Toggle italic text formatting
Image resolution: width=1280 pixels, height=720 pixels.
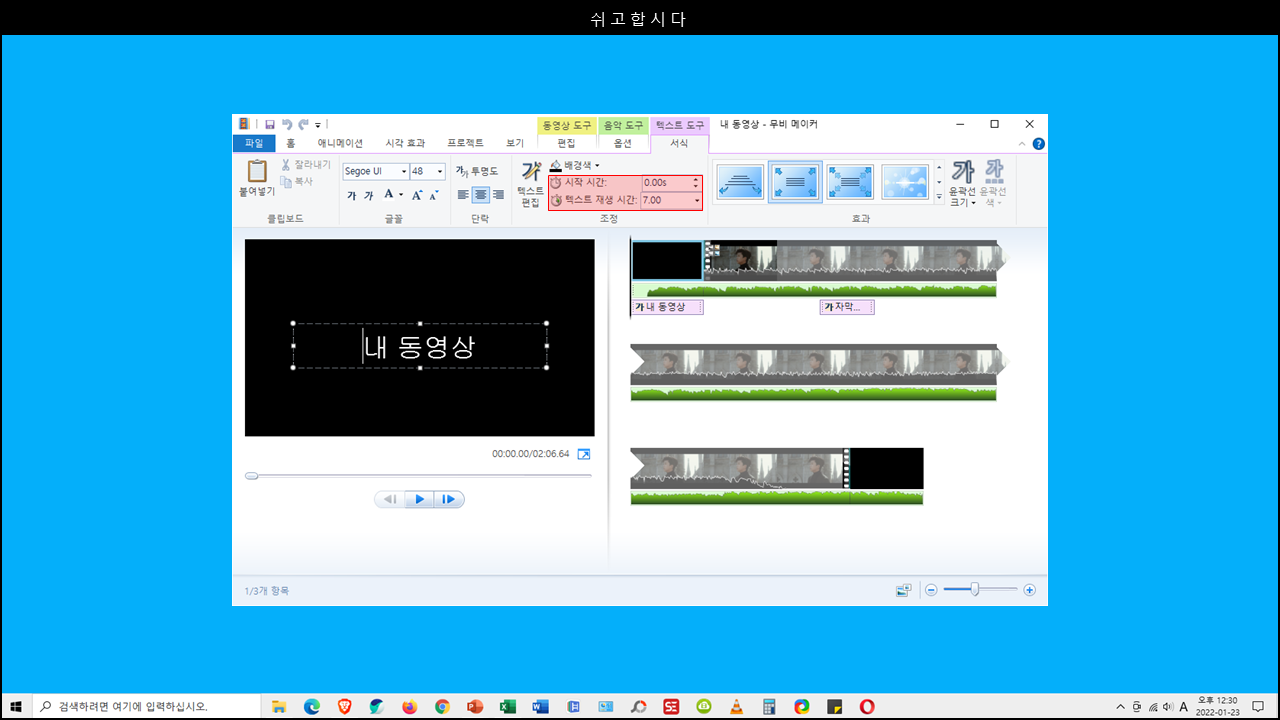369,195
